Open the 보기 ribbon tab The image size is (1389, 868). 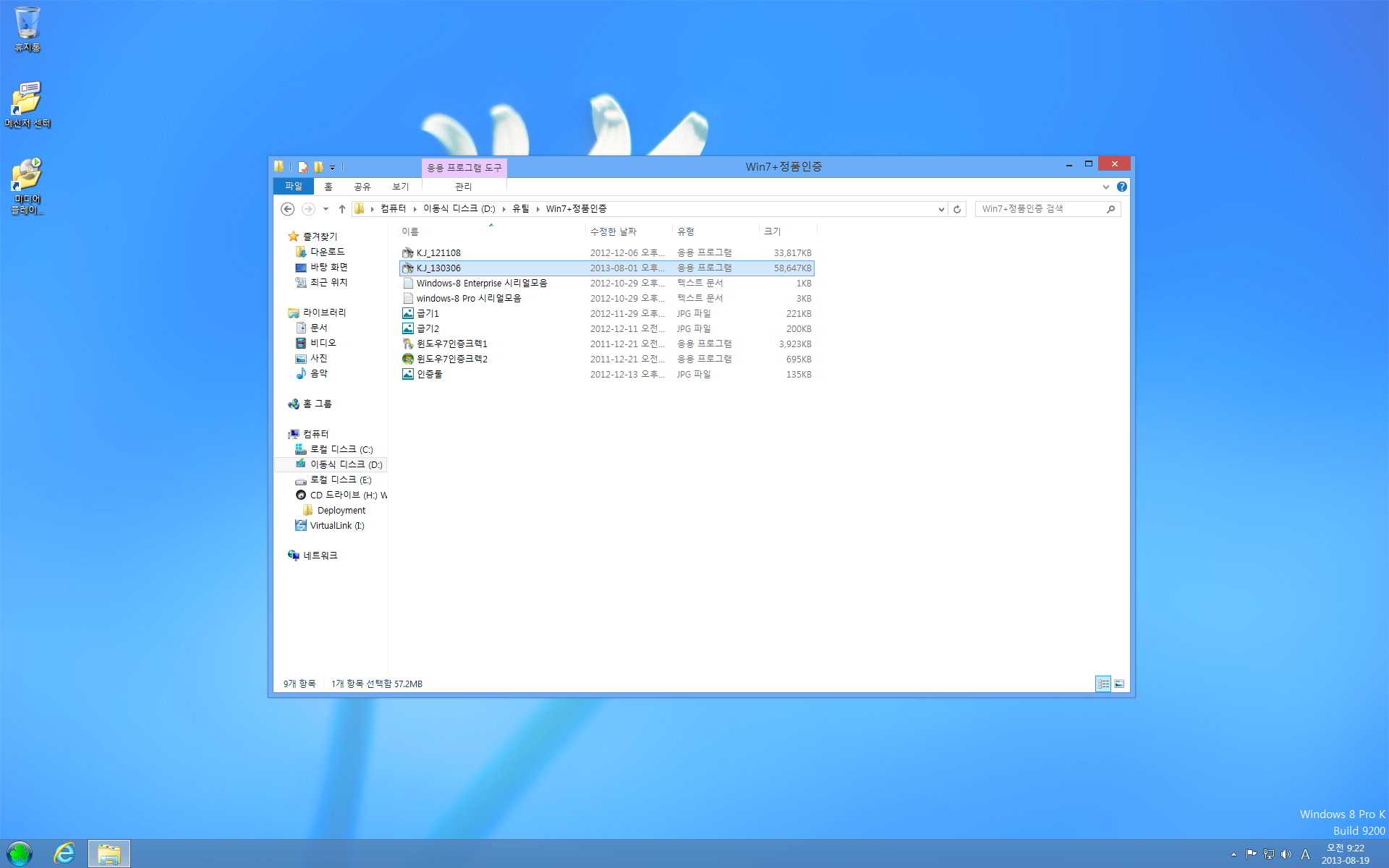click(400, 187)
